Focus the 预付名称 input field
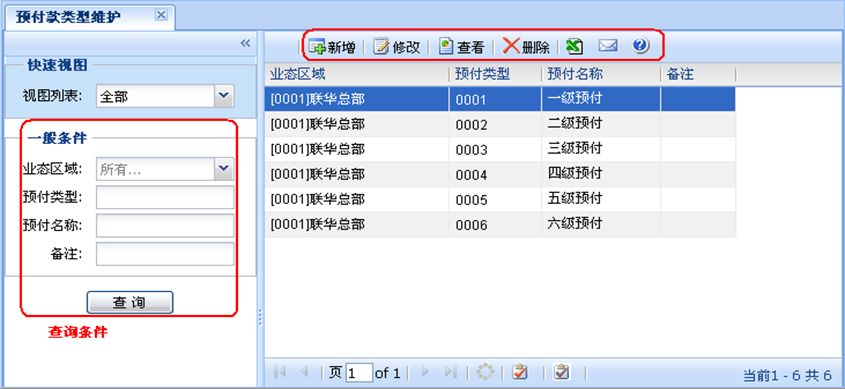This screenshot has height=389, width=845. tap(165, 226)
